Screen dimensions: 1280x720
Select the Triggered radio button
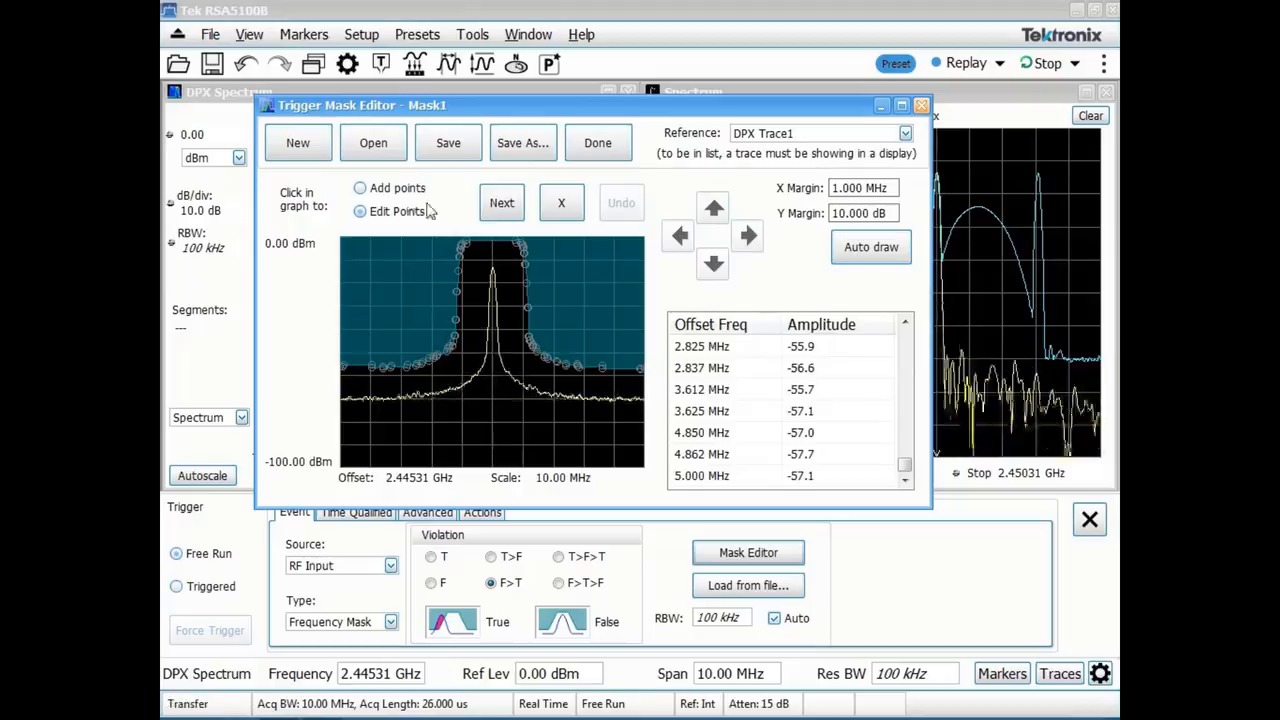coord(176,586)
